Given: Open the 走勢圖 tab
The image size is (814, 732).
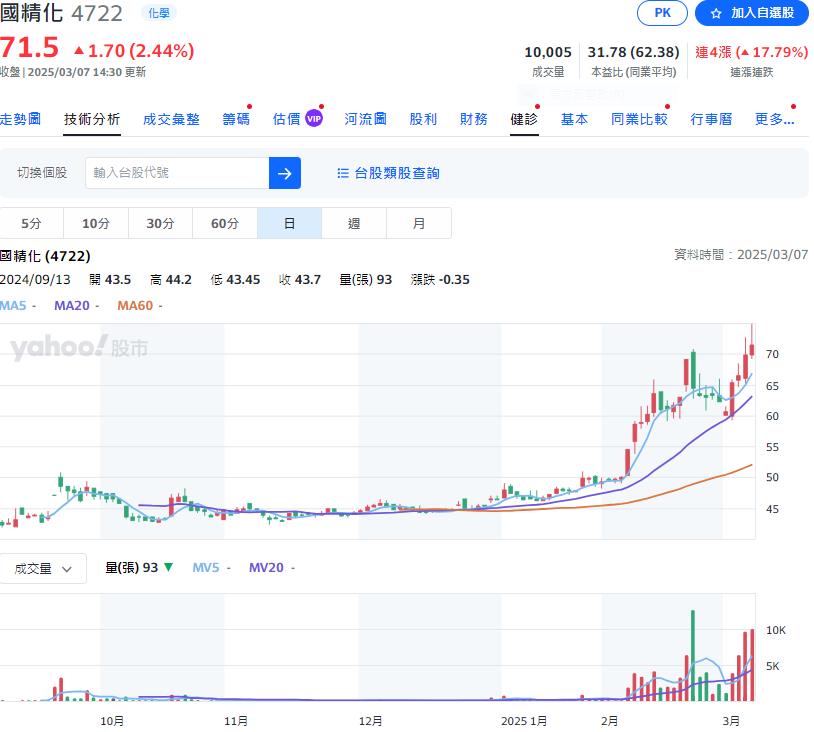Looking at the screenshot, I should [20, 119].
